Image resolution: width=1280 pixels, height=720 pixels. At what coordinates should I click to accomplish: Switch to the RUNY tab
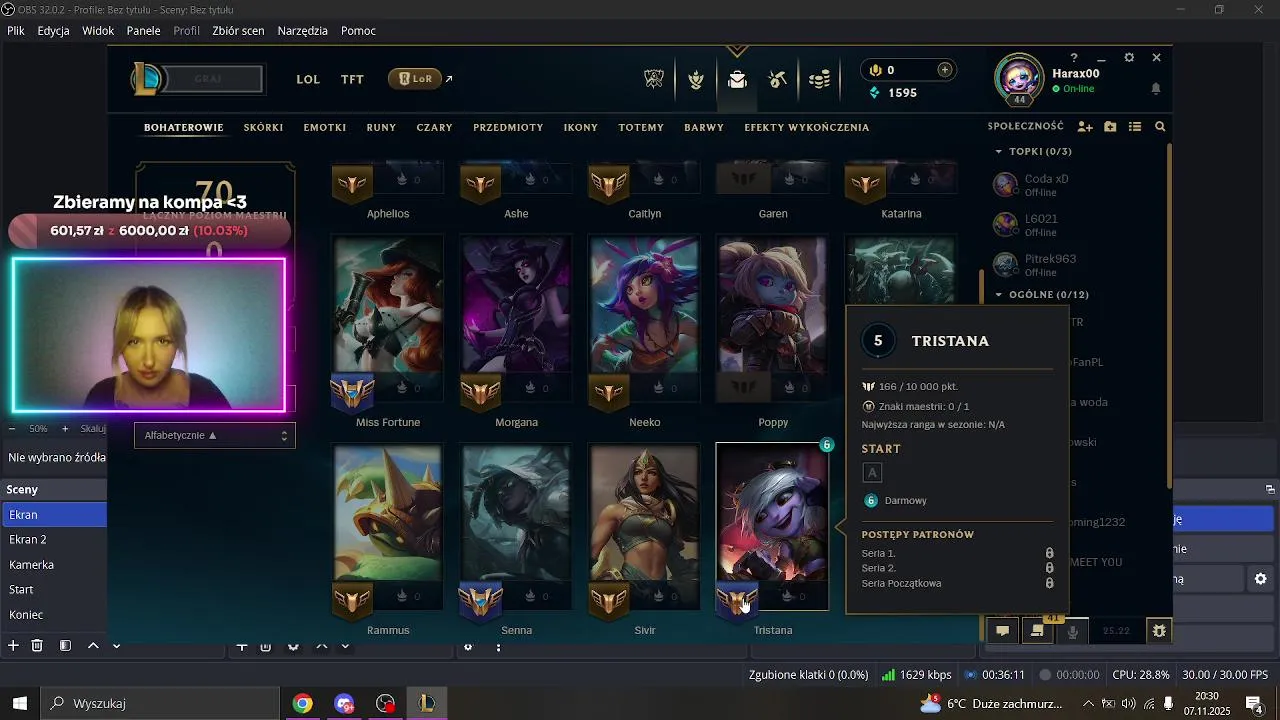[x=381, y=128]
